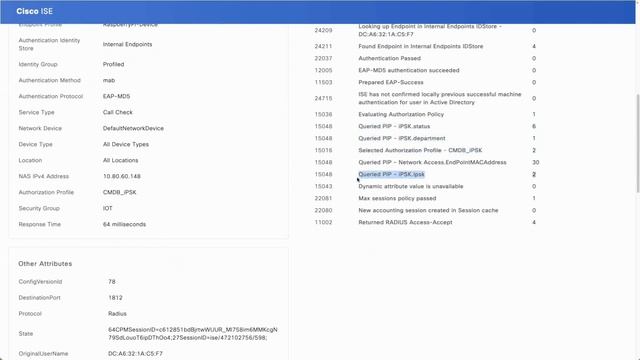This screenshot has height=360, width=640.
Task: Click the page vertical scrollbar
Action: (x=638, y=143)
